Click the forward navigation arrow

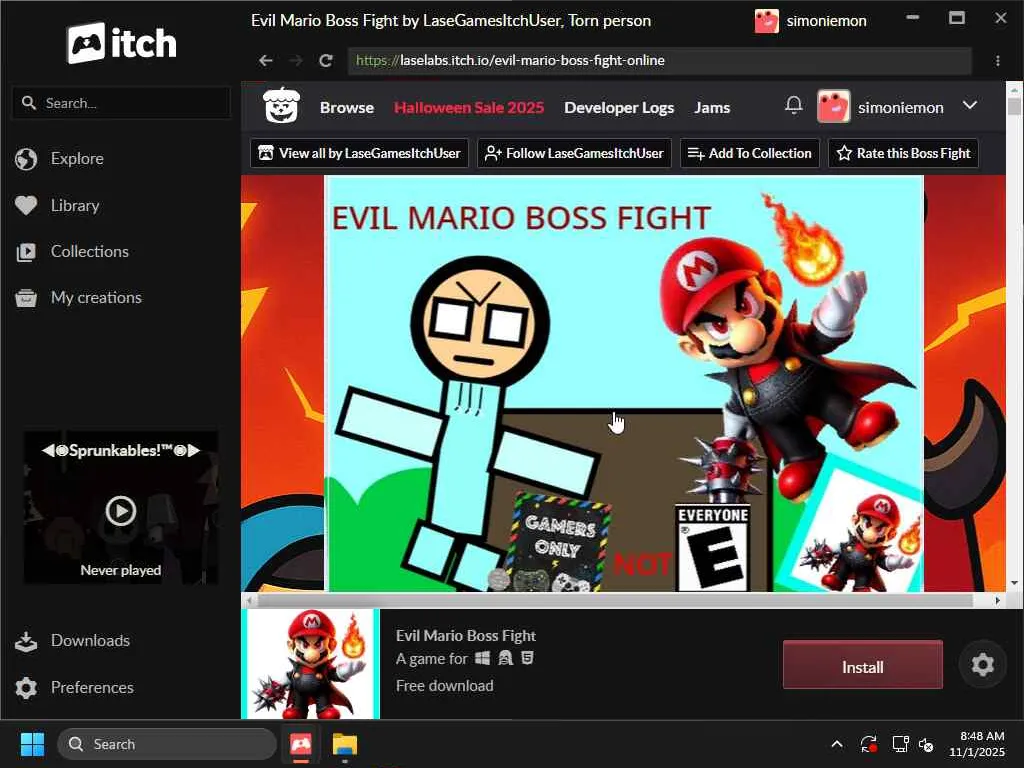[x=296, y=61]
